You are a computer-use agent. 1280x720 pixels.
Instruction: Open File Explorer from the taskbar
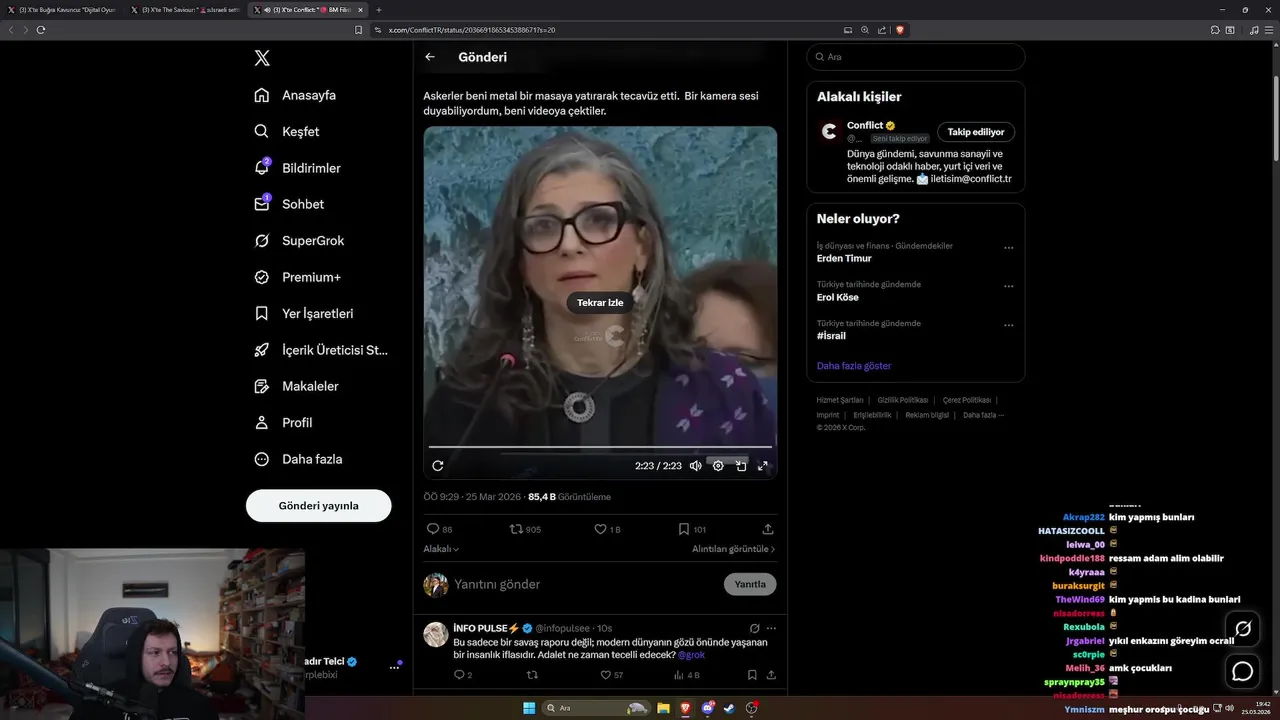point(663,708)
